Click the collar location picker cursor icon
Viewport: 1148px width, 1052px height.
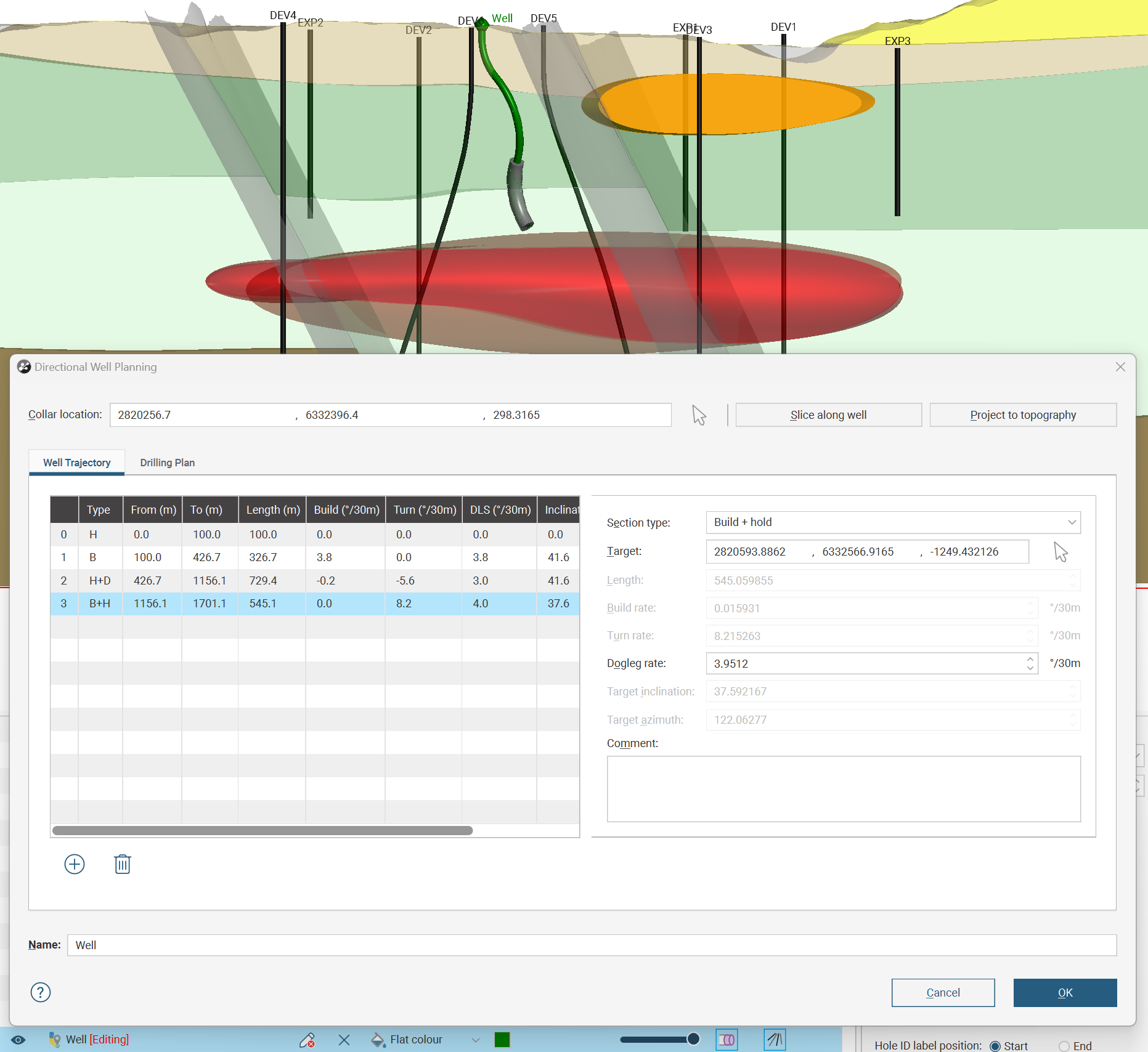click(x=699, y=415)
